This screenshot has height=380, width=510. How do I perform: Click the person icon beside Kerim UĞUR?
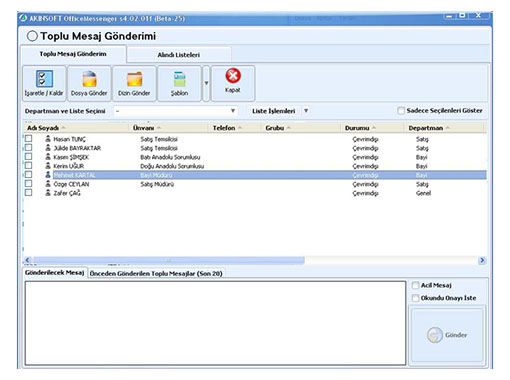(48, 166)
